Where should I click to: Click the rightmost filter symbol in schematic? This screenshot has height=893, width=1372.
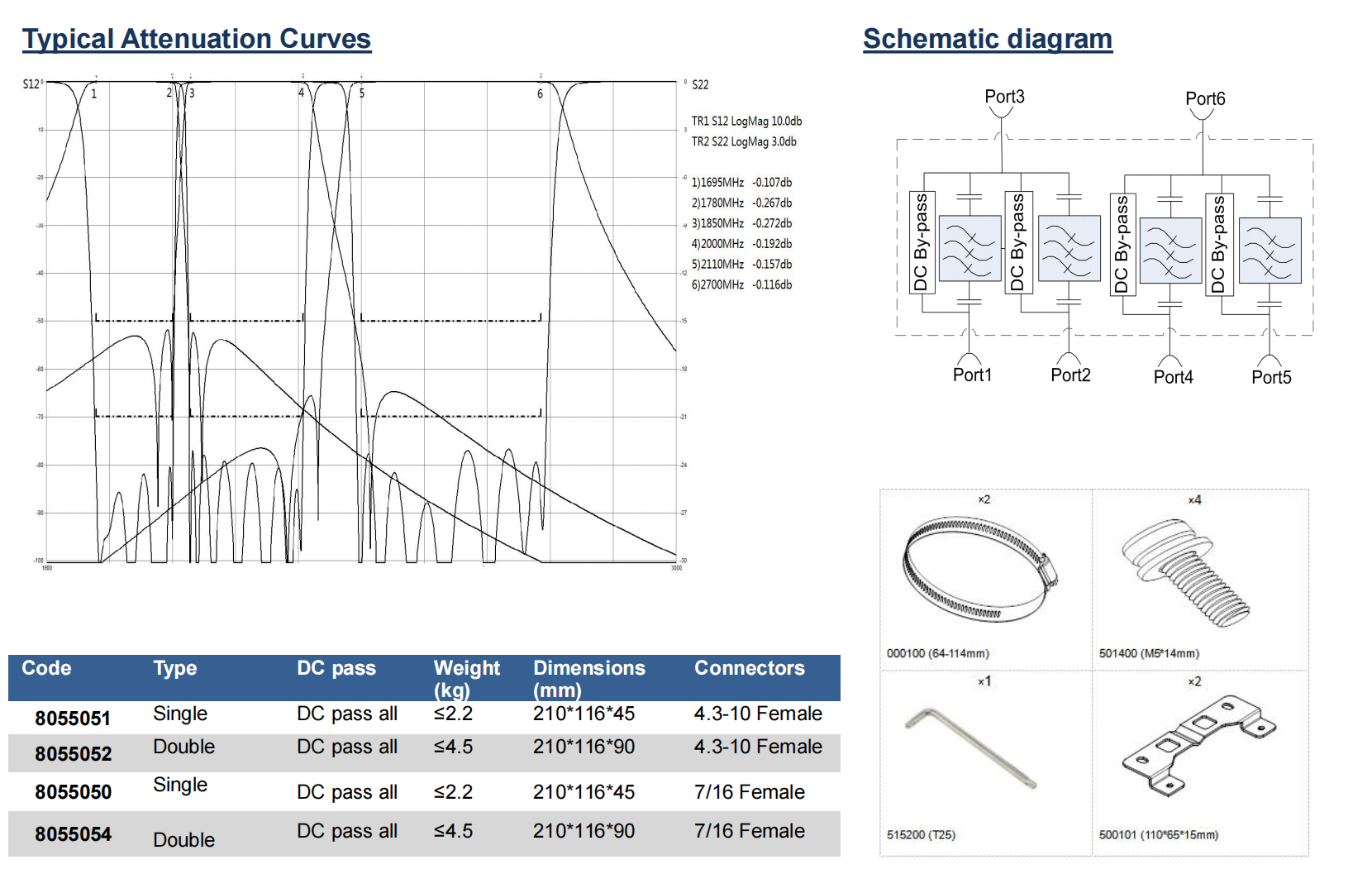(1270, 251)
